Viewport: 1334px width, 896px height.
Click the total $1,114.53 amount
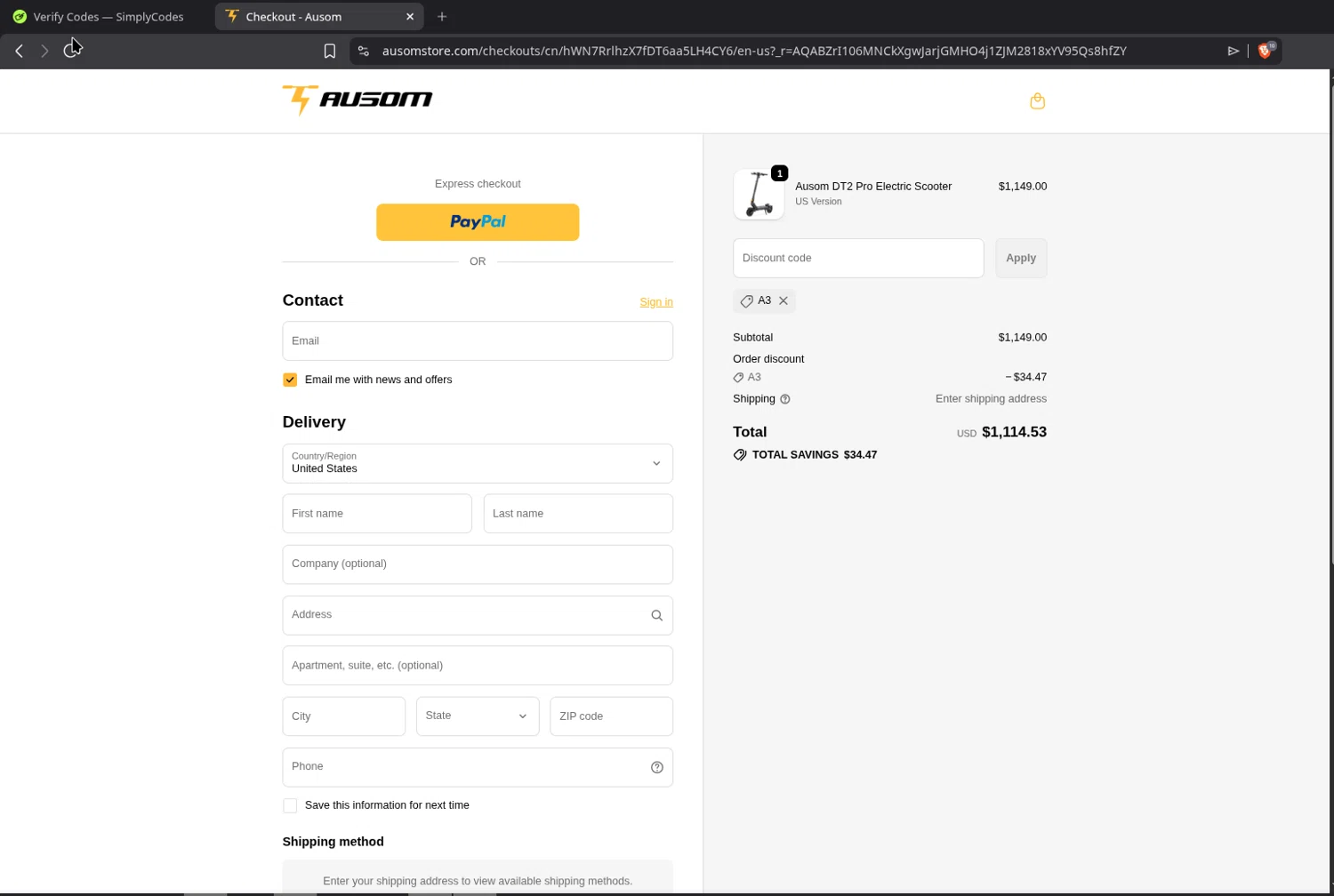tap(1014, 432)
